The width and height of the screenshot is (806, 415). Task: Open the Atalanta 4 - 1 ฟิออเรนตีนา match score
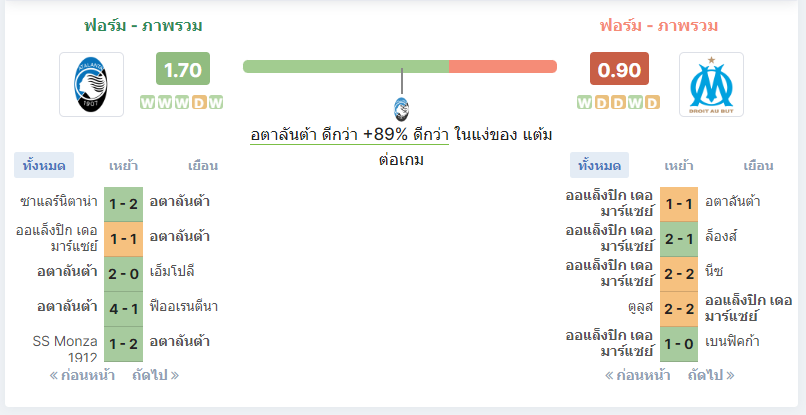(x=123, y=309)
